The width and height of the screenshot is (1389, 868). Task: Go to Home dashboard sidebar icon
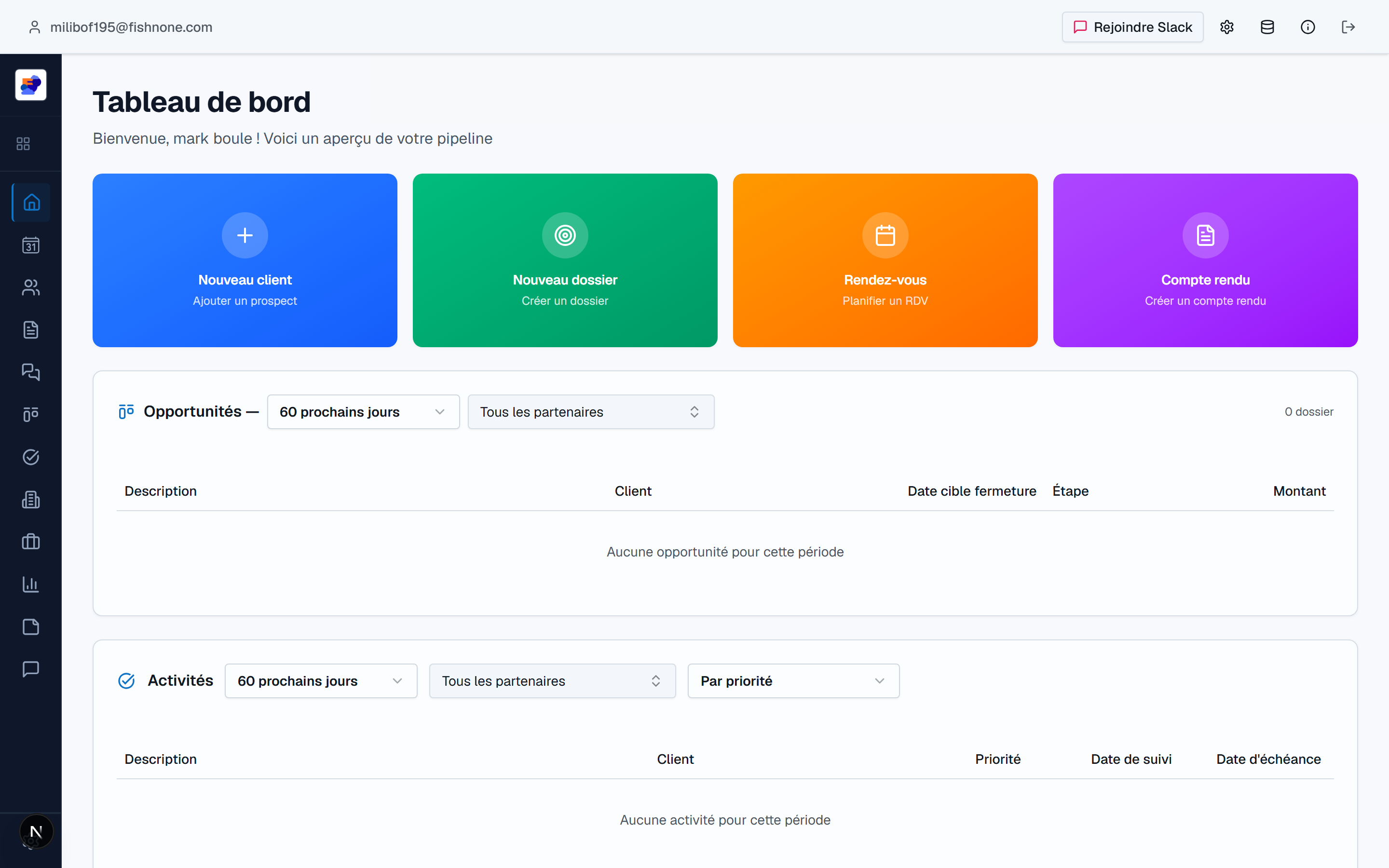tap(31, 202)
